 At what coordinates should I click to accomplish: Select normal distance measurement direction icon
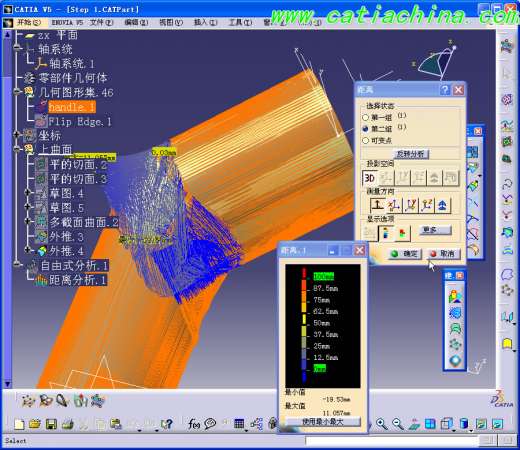click(378, 205)
